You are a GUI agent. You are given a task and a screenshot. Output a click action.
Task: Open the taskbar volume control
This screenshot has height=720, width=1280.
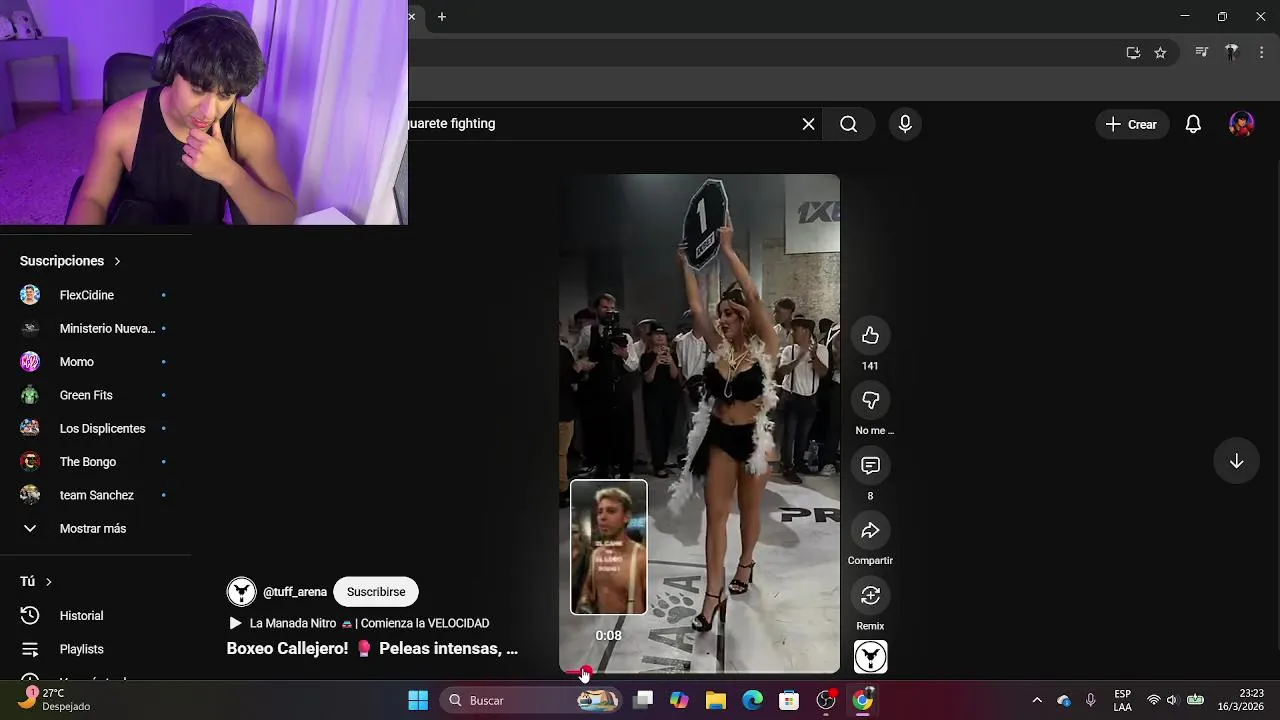click(x=1172, y=700)
